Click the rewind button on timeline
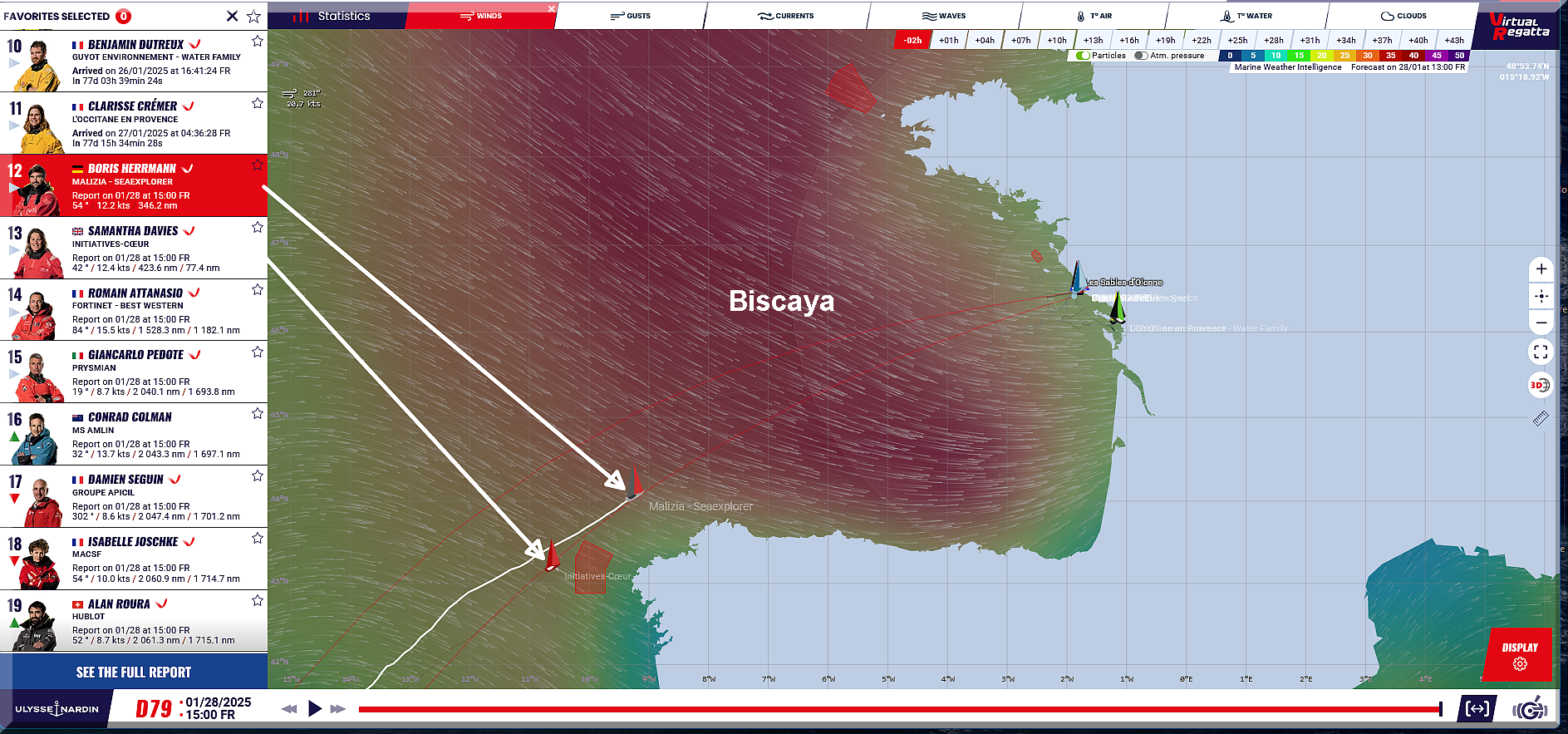 coord(289,709)
